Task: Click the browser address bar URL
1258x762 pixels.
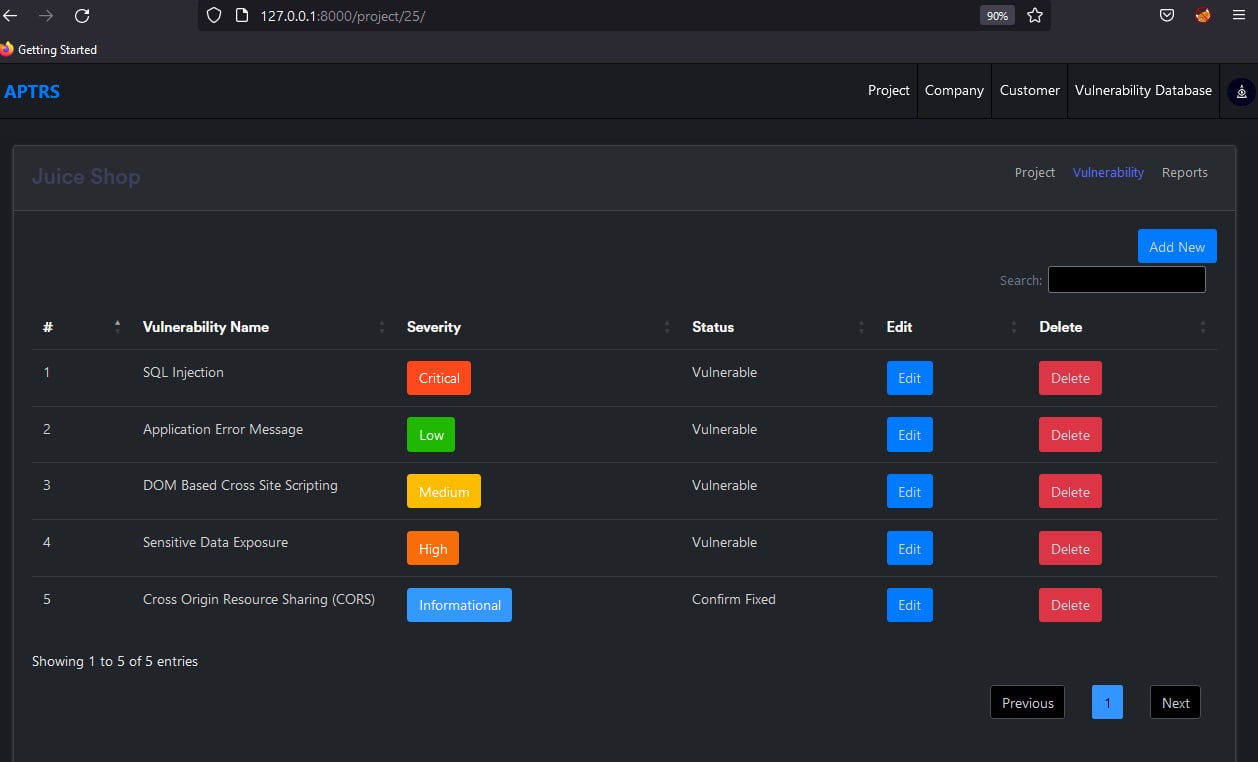Action: click(343, 16)
